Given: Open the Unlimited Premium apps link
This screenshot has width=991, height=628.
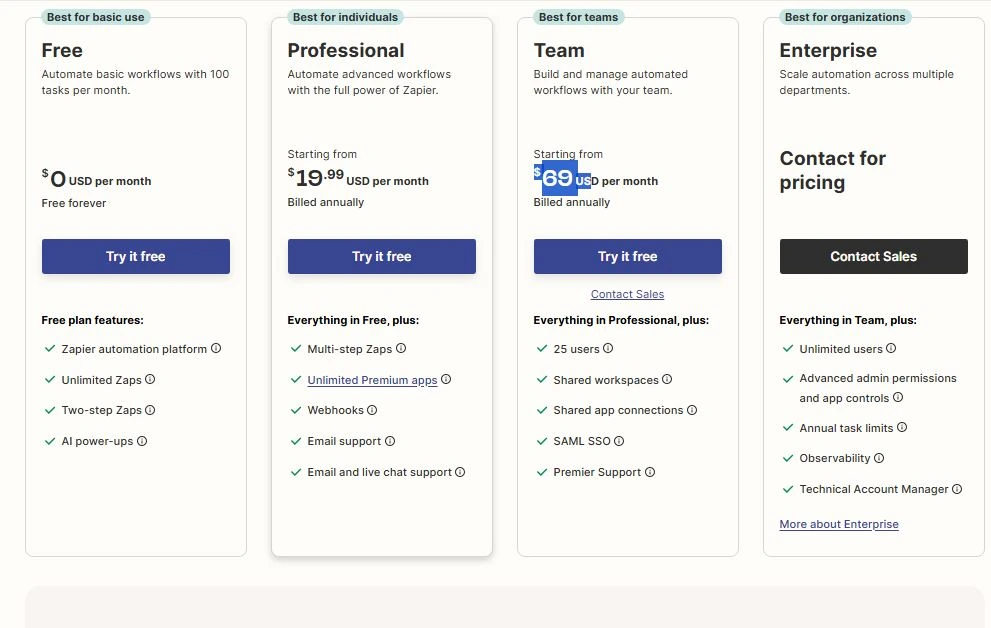Looking at the screenshot, I should [x=372, y=380].
